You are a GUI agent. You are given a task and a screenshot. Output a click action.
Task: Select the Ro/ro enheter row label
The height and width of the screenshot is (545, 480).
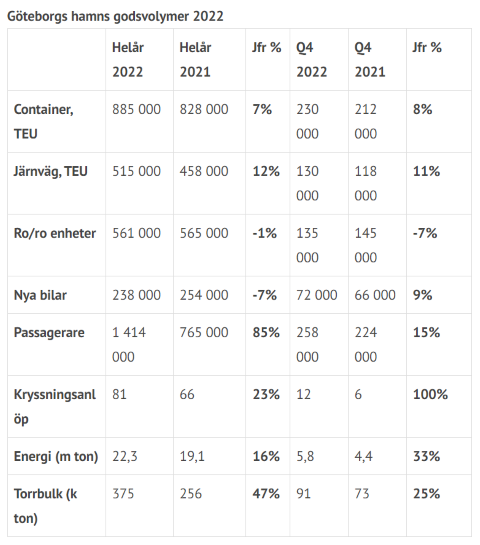click(x=55, y=233)
